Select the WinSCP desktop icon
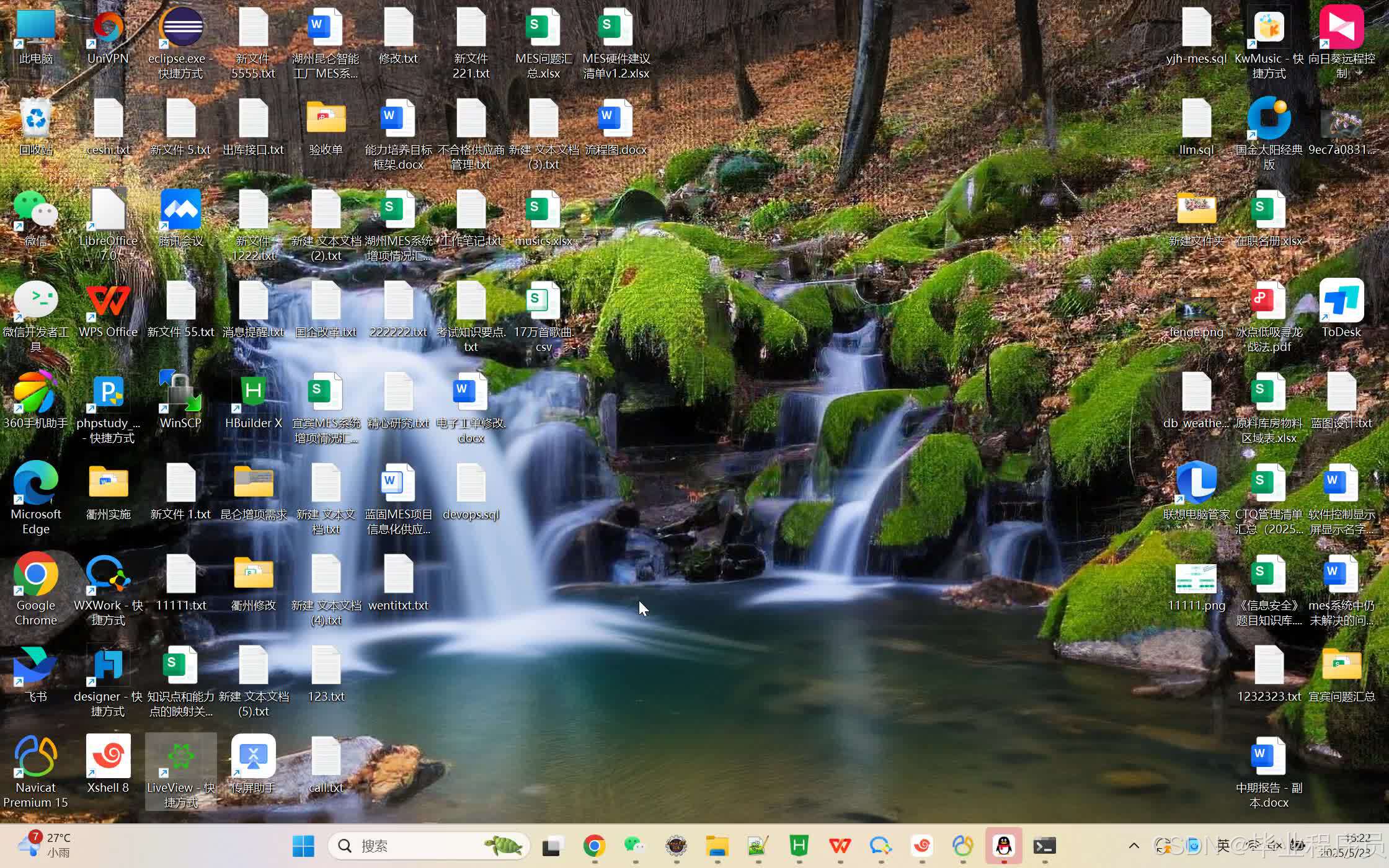The height and width of the screenshot is (868, 1389). coord(180,392)
